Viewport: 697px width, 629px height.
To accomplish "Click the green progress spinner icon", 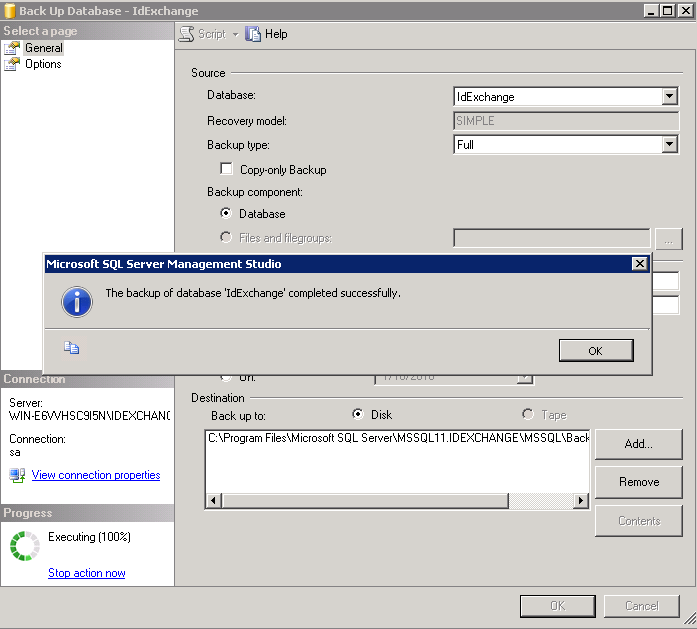I will [x=25, y=546].
